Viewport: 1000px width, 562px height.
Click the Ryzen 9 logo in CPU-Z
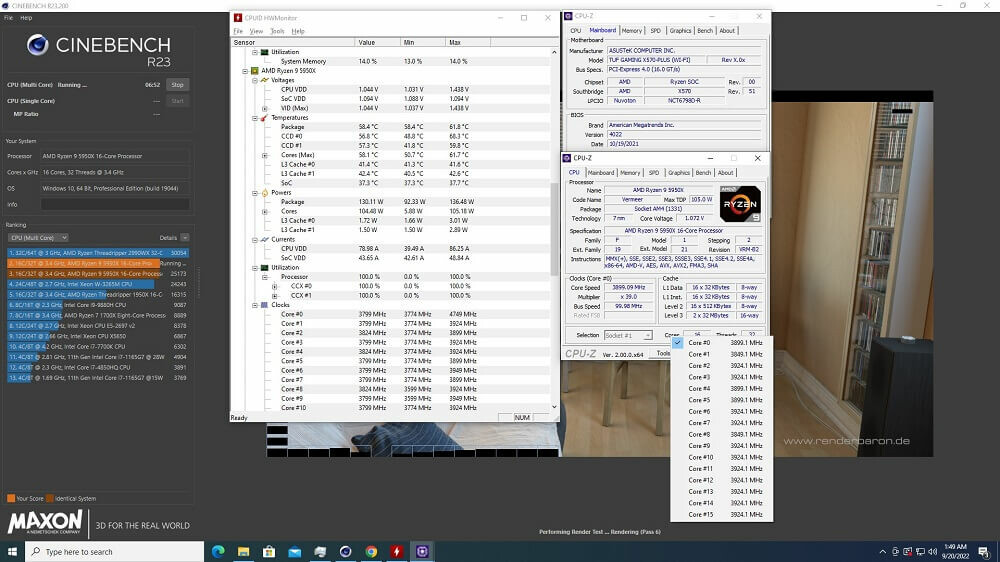pos(740,204)
